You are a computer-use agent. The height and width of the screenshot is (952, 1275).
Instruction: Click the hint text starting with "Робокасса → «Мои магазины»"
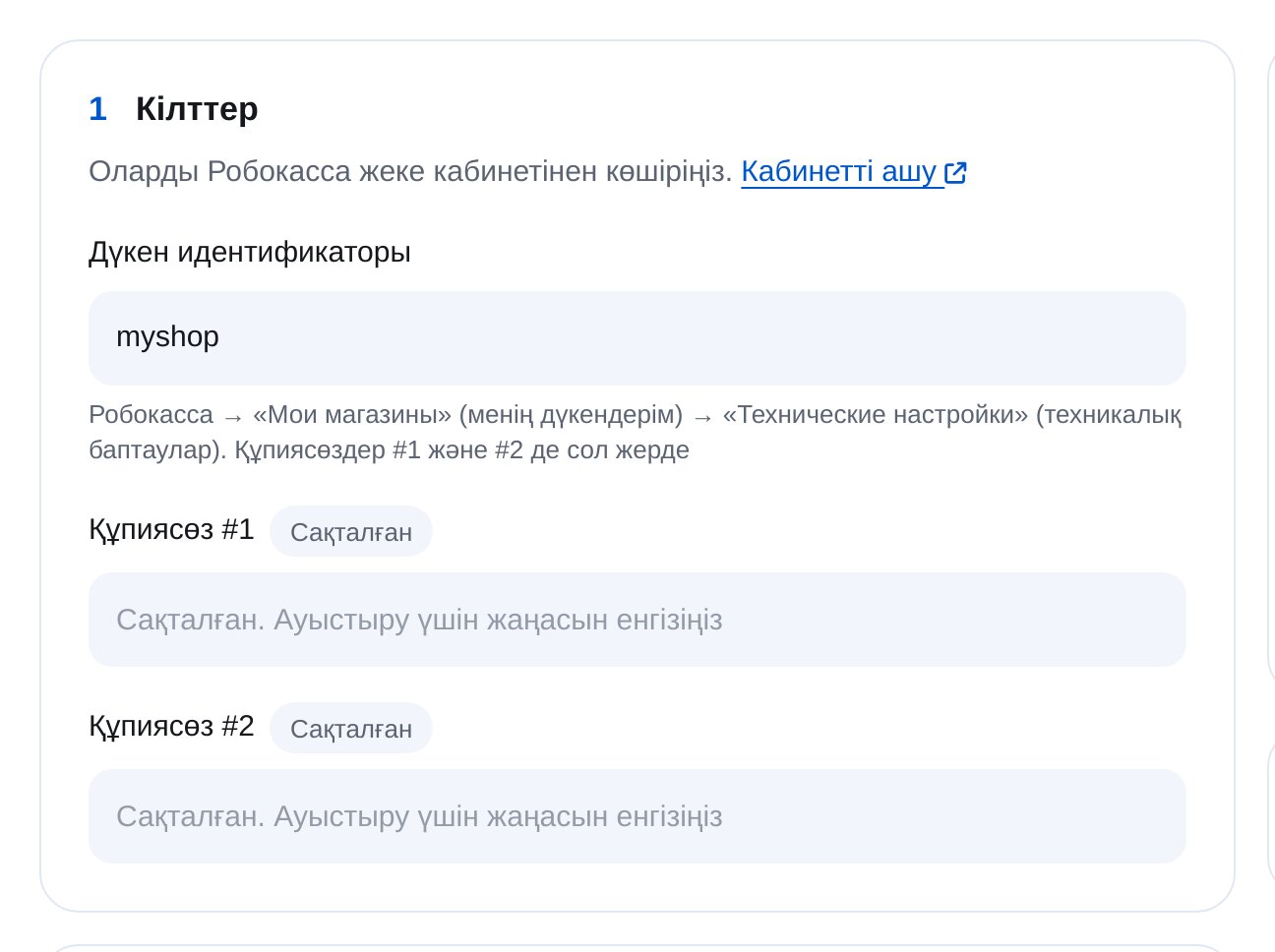[x=636, y=432]
